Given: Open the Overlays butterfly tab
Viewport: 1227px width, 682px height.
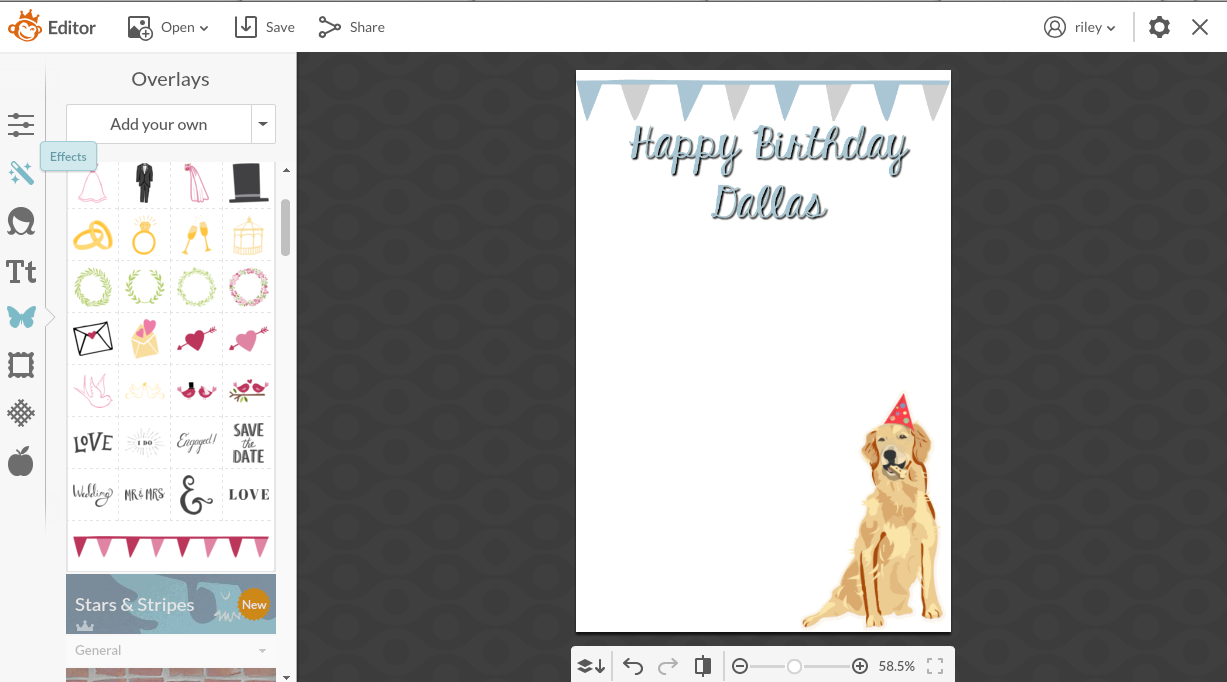Looking at the screenshot, I should [21, 317].
